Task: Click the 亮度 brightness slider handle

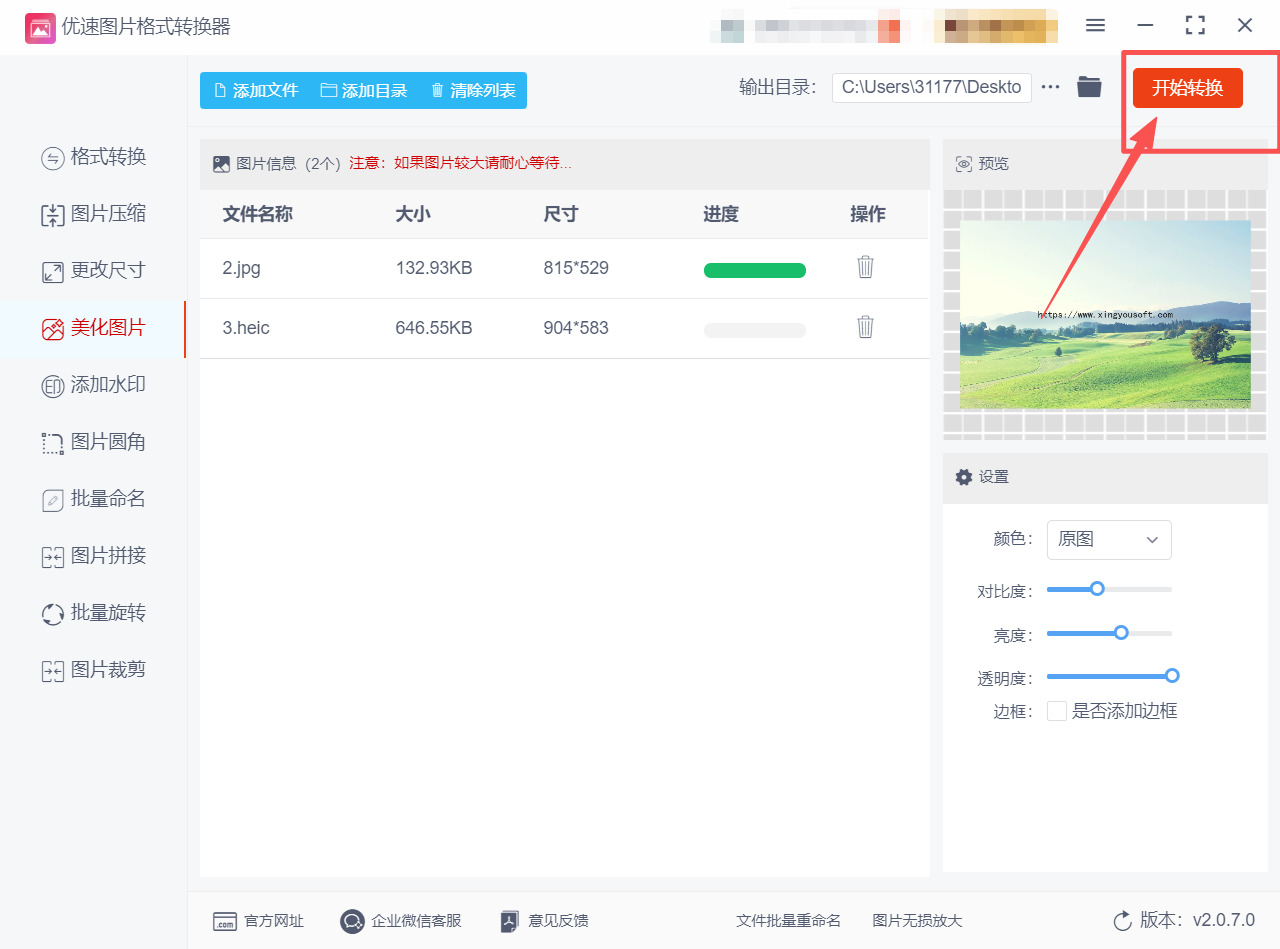Action: [x=1121, y=633]
